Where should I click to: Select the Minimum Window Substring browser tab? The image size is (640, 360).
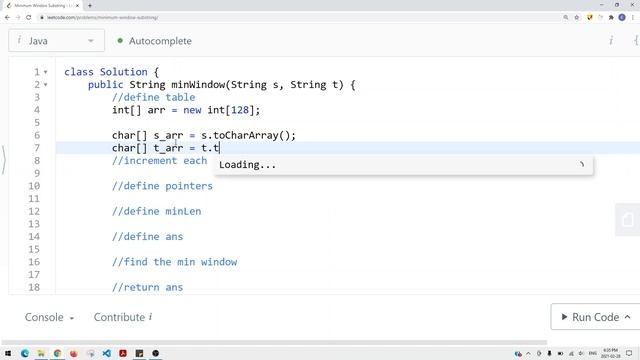pos(43,6)
